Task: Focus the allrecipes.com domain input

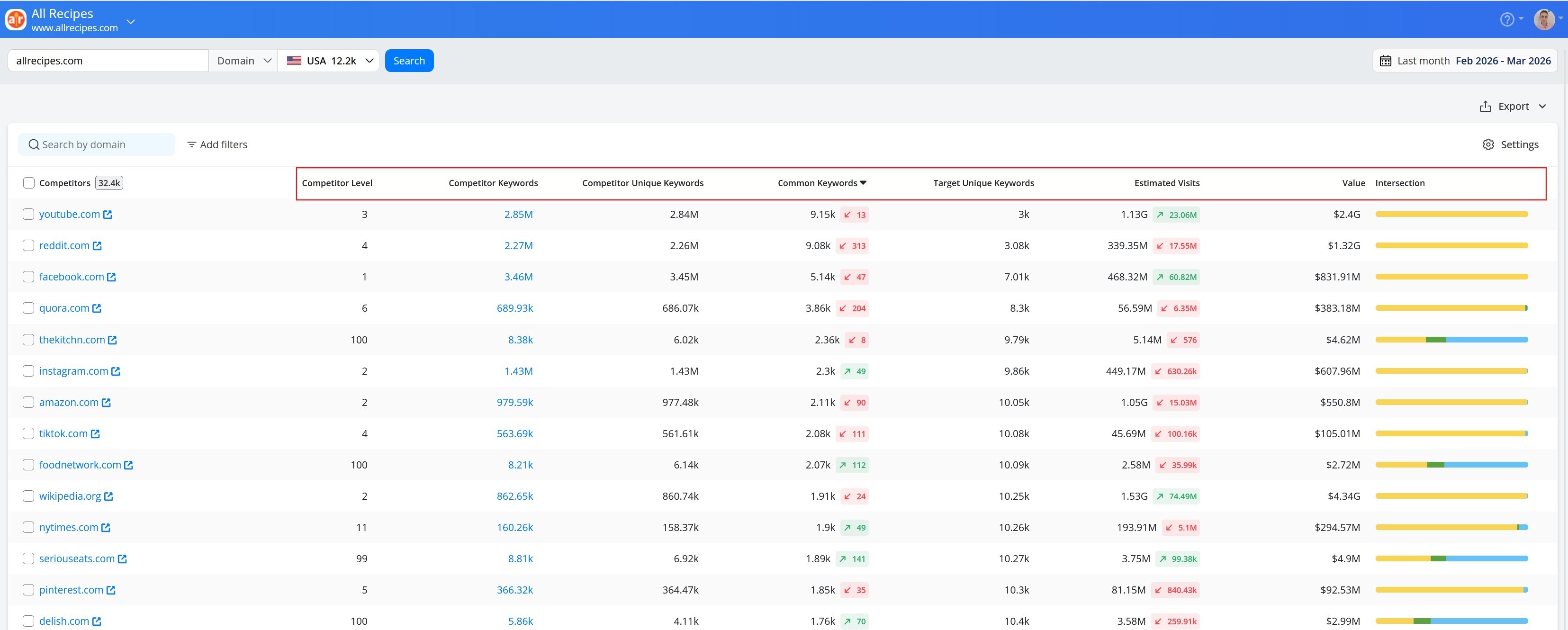Action: (x=108, y=61)
